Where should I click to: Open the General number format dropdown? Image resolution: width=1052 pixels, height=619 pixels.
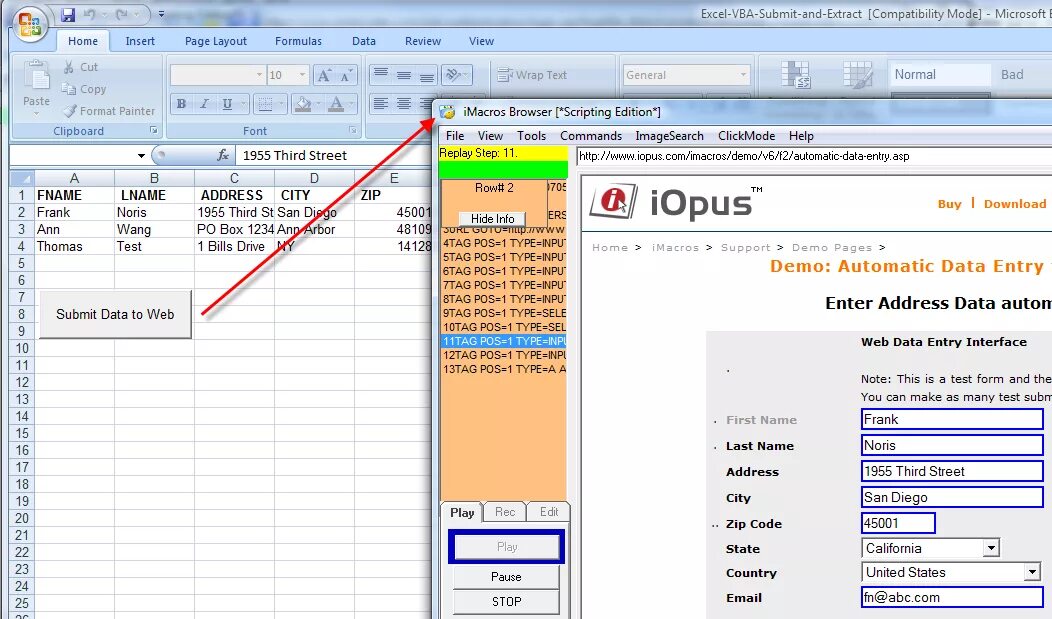click(x=743, y=75)
